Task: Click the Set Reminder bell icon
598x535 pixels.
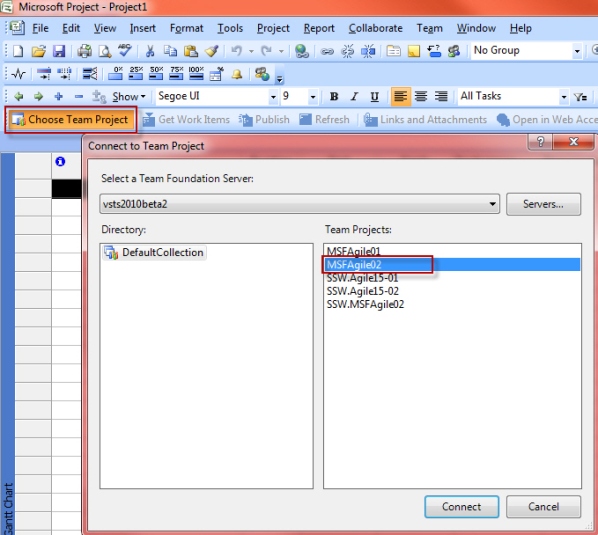Action: tap(237, 74)
